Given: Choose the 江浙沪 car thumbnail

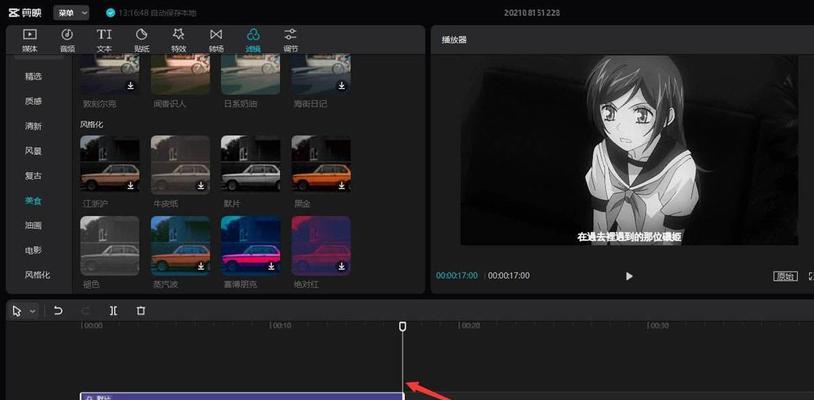Looking at the screenshot, I should coord(110,165).
